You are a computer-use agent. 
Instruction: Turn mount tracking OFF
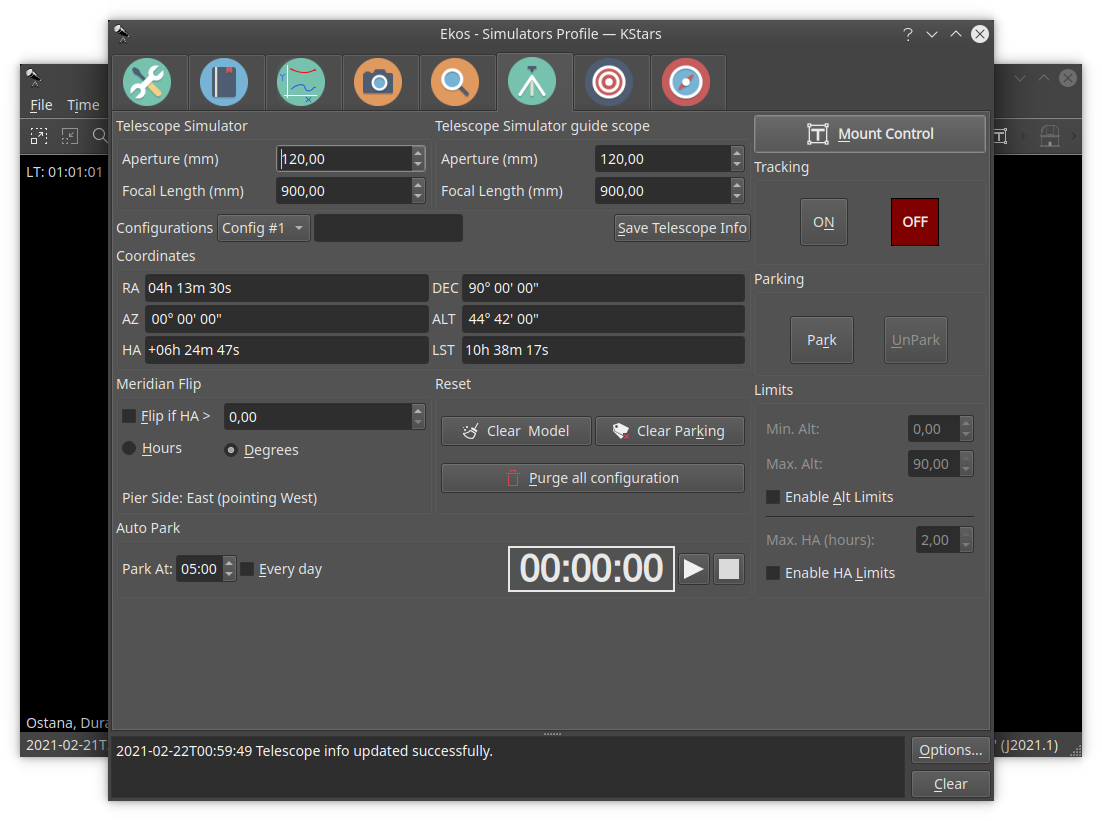pyautogui.click(x=915, y=222)
